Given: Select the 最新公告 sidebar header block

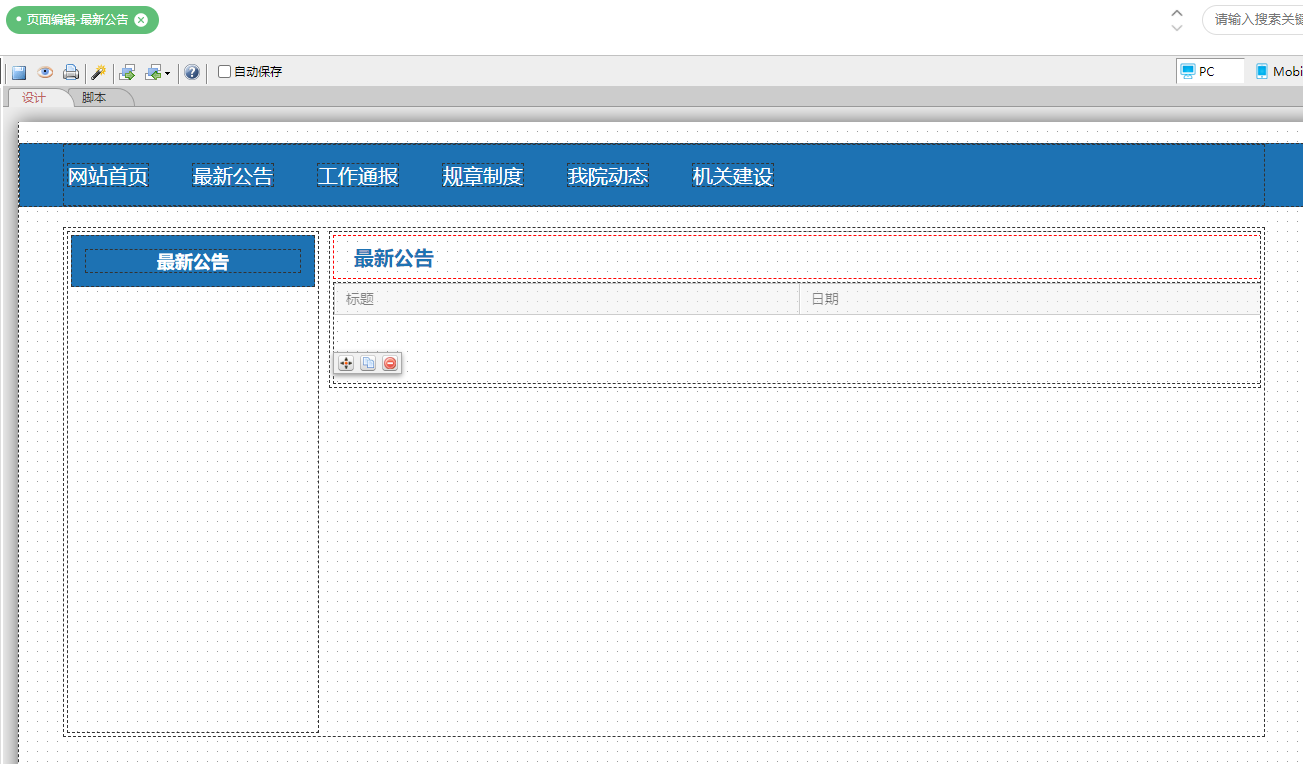Looking at the screenshot, I should pos(193,261).
